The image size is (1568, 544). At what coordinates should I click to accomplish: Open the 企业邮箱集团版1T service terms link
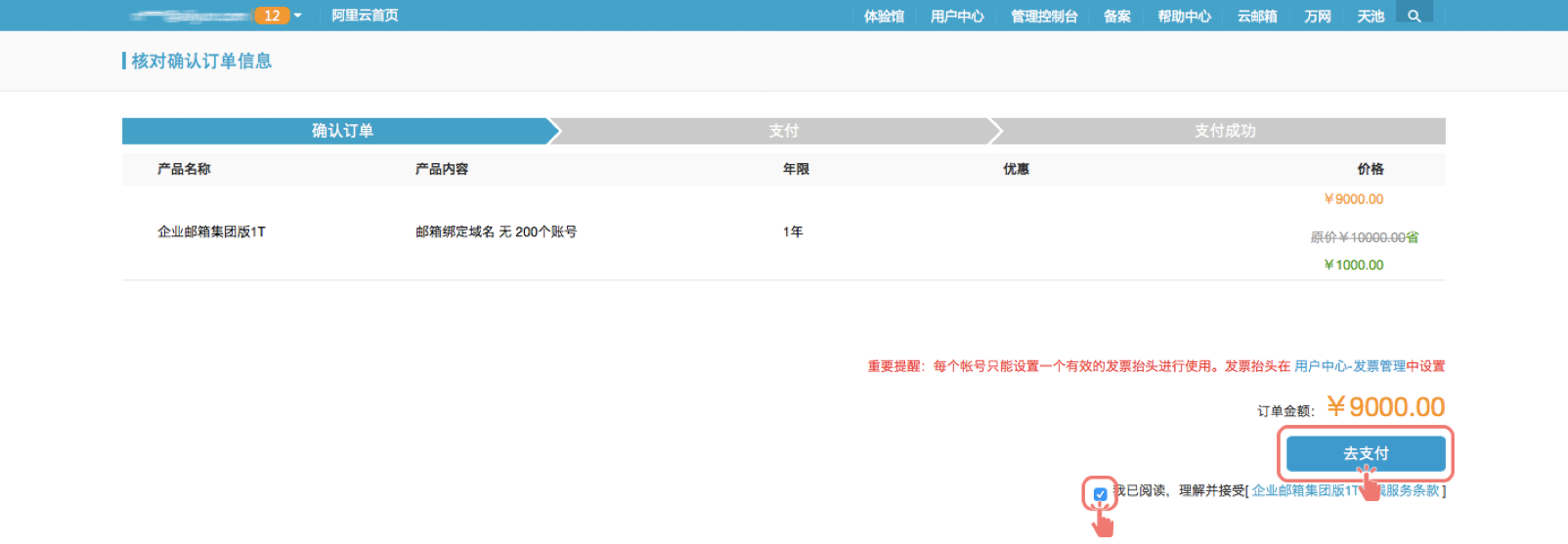(x=1305, y=490)
